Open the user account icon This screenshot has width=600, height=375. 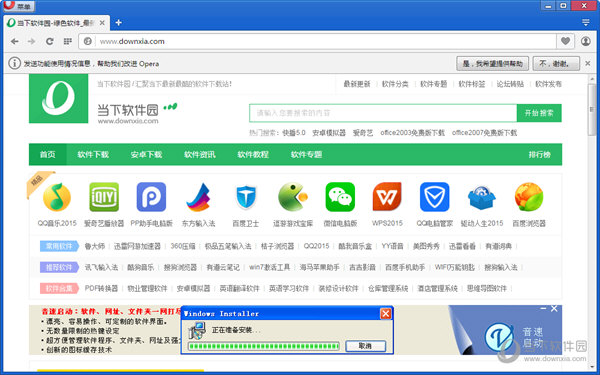coord(585,41)
